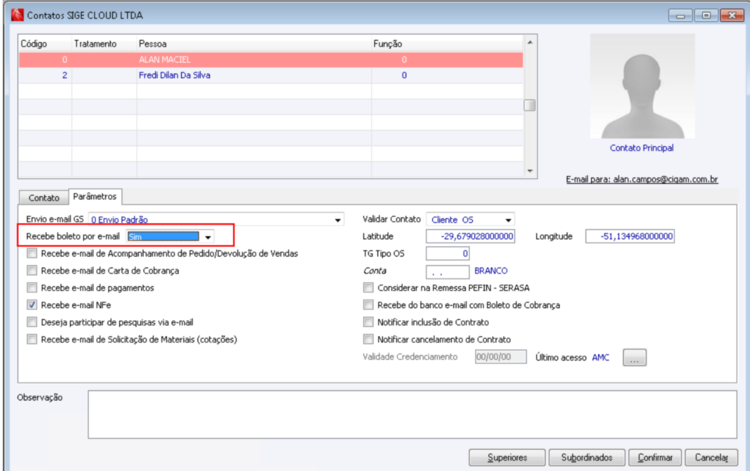The width and height of the screenshot is (750, 471).
Task: Uncheck Recebe e-mail NFe checkbox
Action: [32, 305]
